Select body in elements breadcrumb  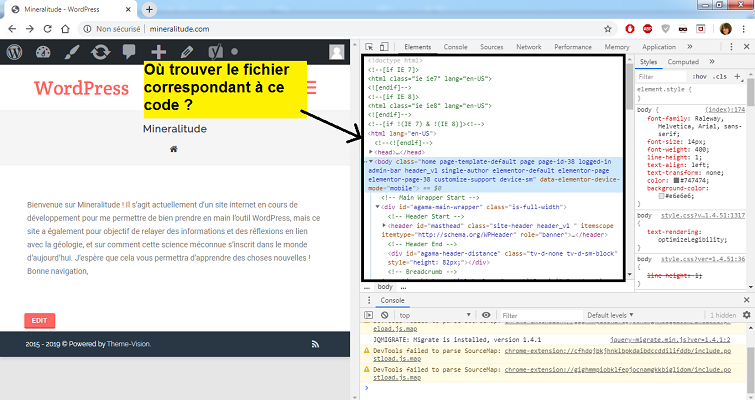click(x=385, y=287)
